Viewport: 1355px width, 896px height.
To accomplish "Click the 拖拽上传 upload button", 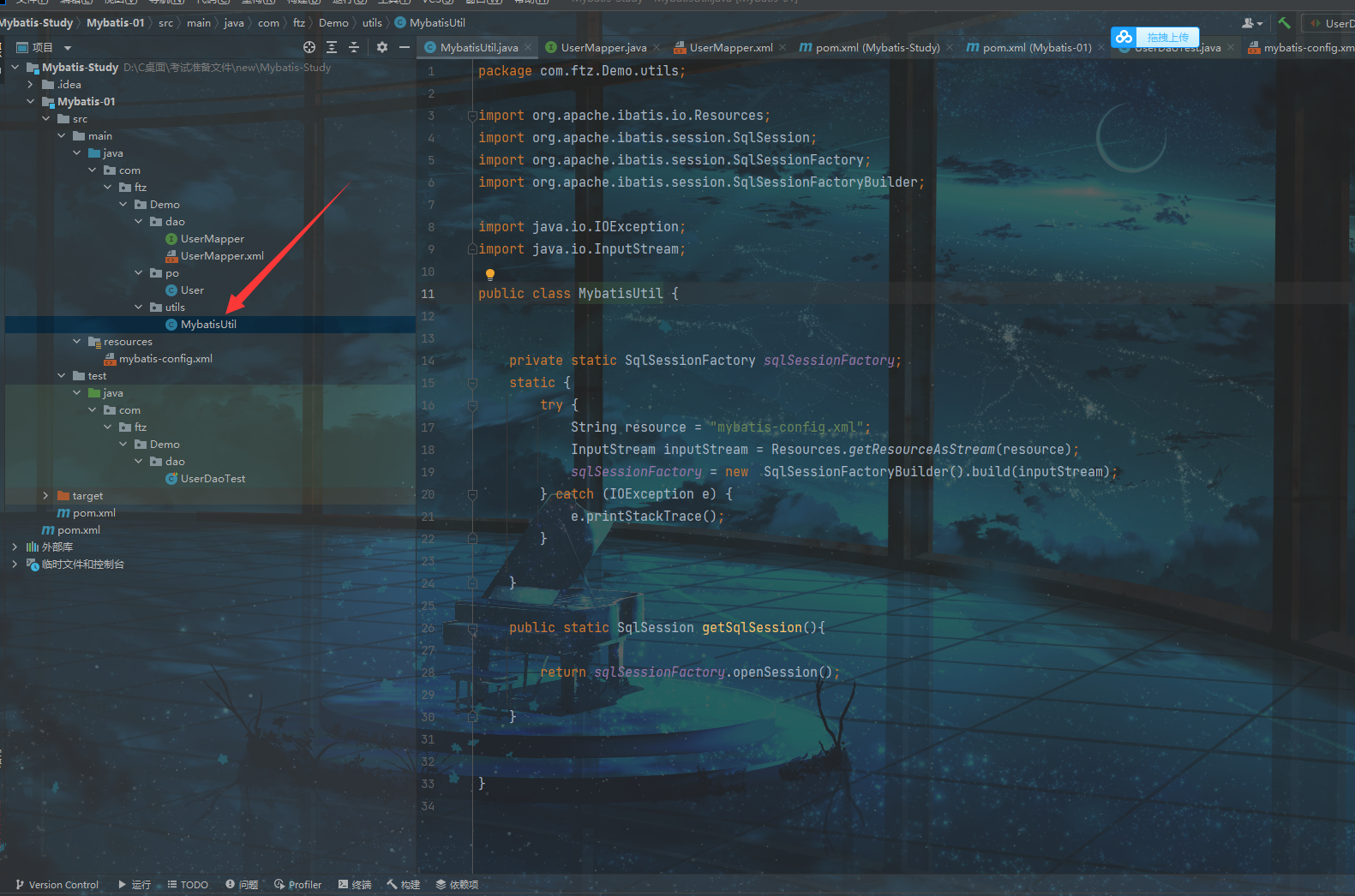I will [1167, 37].
